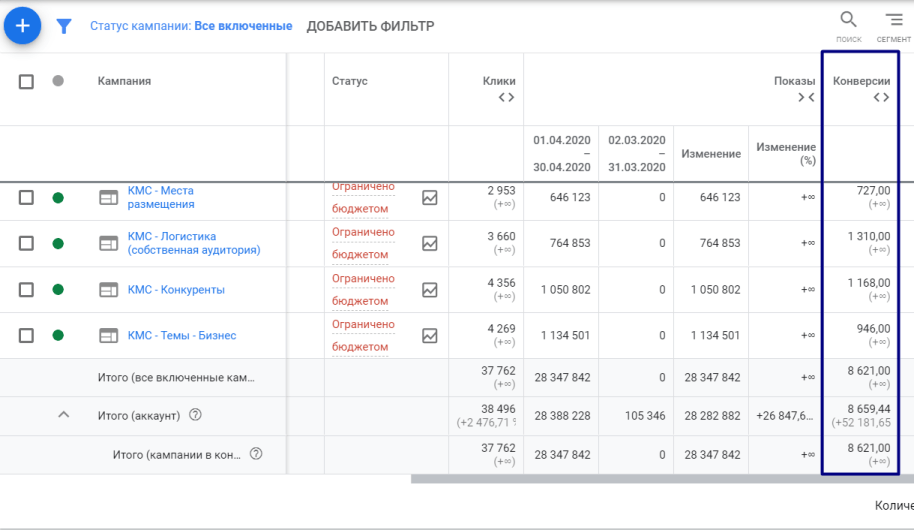The width and height of the screenshot is (914, 530).
Task: Click the green status dot for КМС - Темы - Бизнес
Action: point(58,336)
